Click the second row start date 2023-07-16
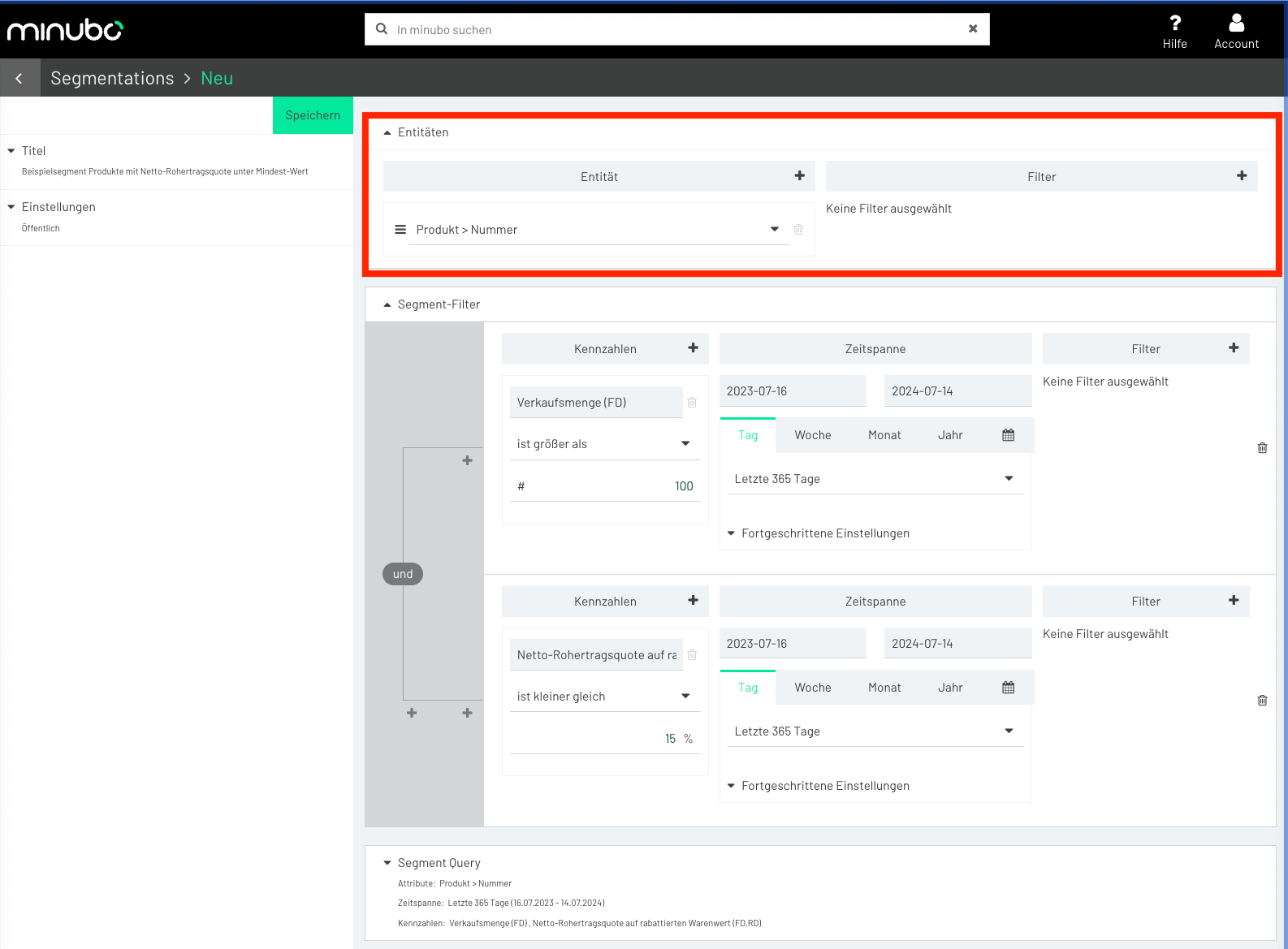1288x949 pixels. pyautogui.click(x=793, y=644)
